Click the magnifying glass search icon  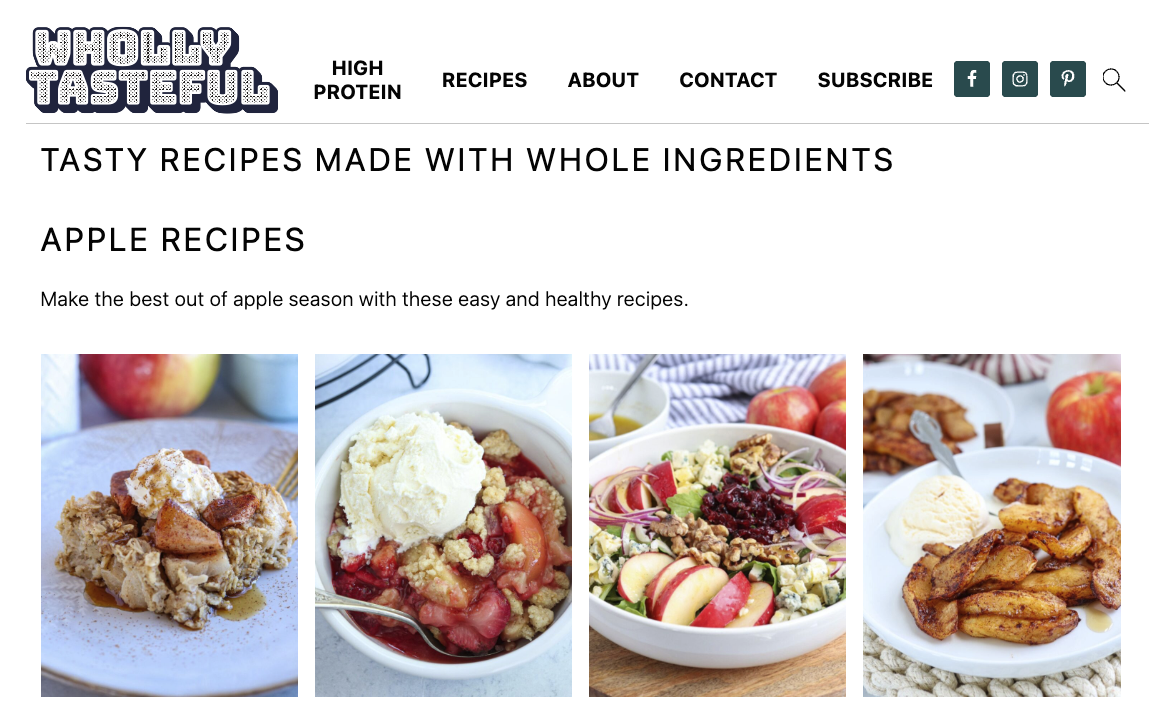click(1114, 79)
